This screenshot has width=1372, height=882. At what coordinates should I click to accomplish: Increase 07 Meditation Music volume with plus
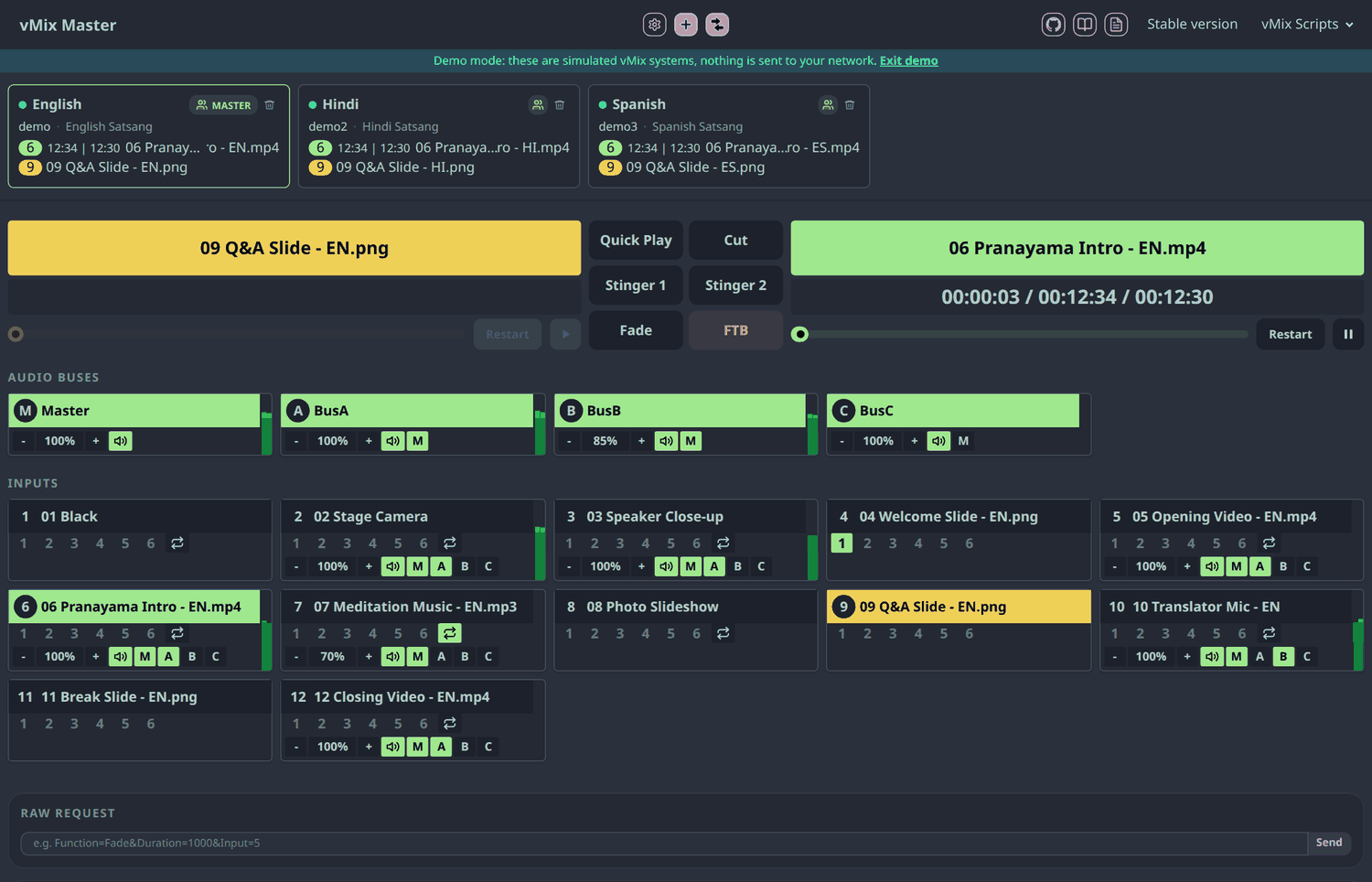[x=369, y=656]
